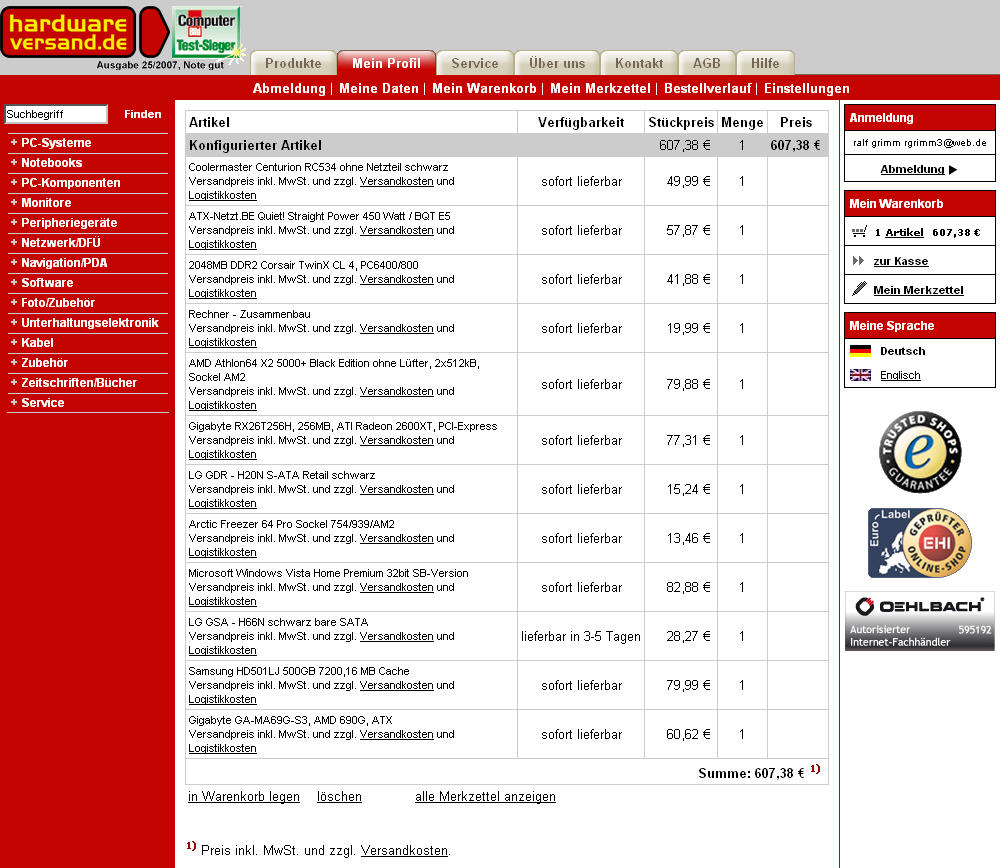Select Englisch language
Image resolution: width=1000 pixels, height=868 pixels.
coord(900,375)
